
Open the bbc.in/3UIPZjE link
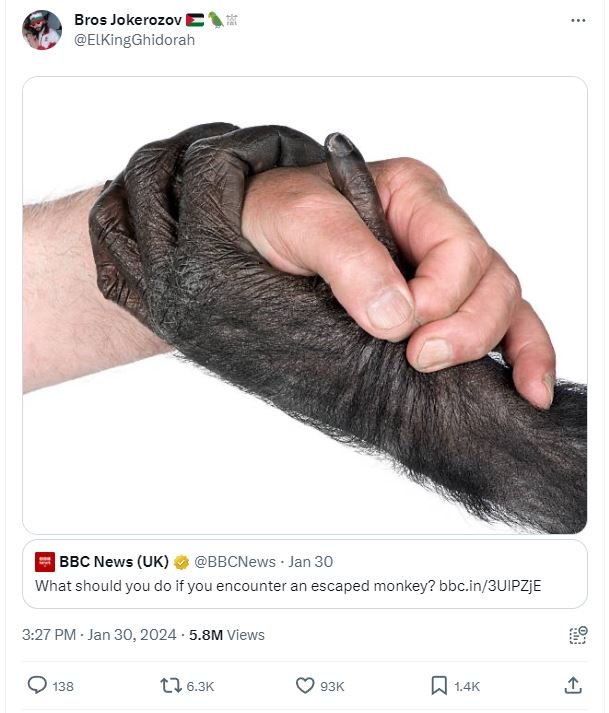click(x=490, y=586)
